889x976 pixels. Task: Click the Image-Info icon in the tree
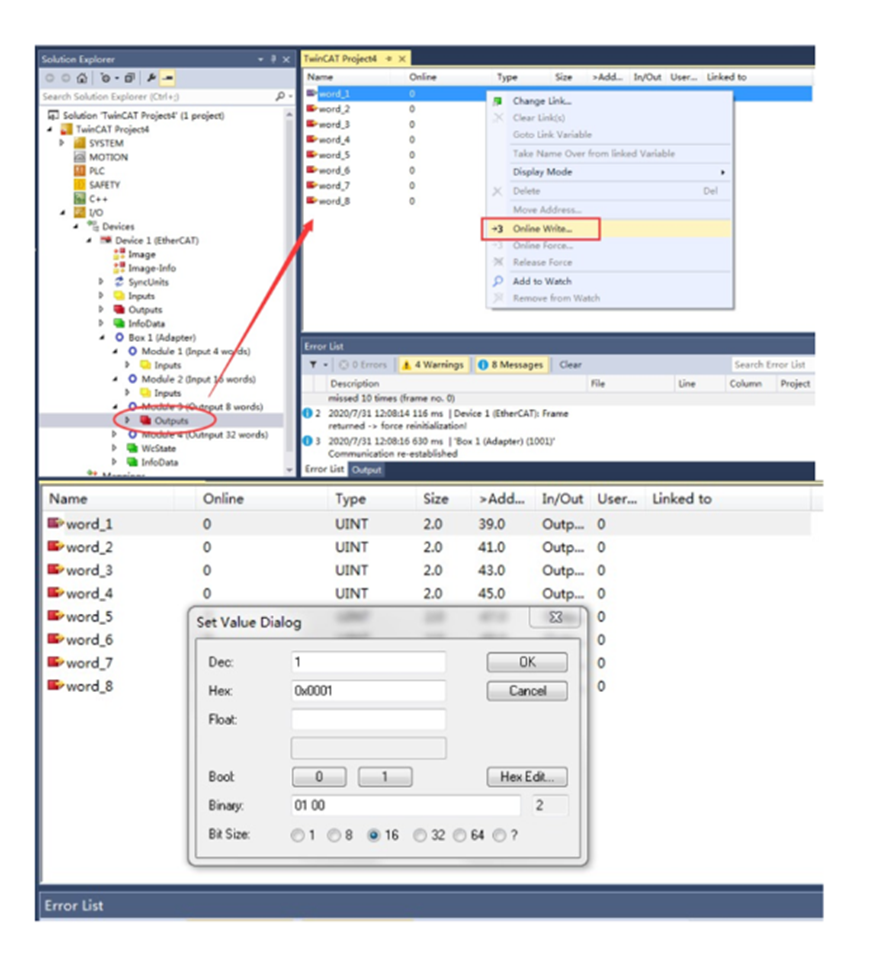point(120,268)
